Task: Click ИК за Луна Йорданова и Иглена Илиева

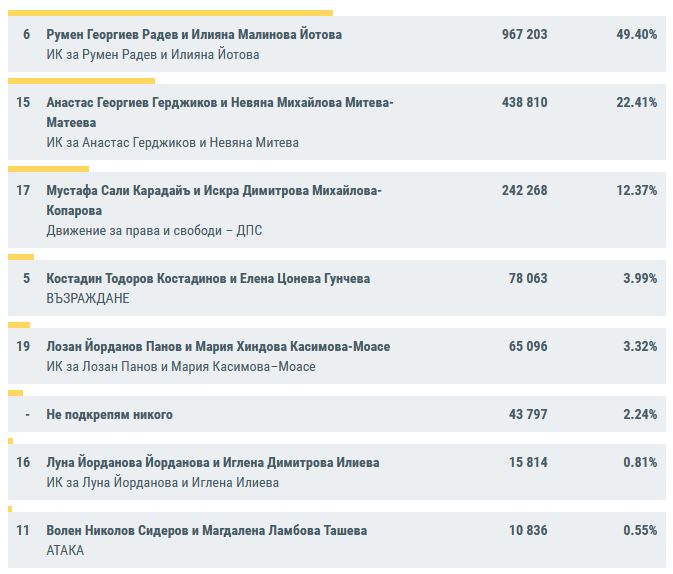Action: (162, 483)
